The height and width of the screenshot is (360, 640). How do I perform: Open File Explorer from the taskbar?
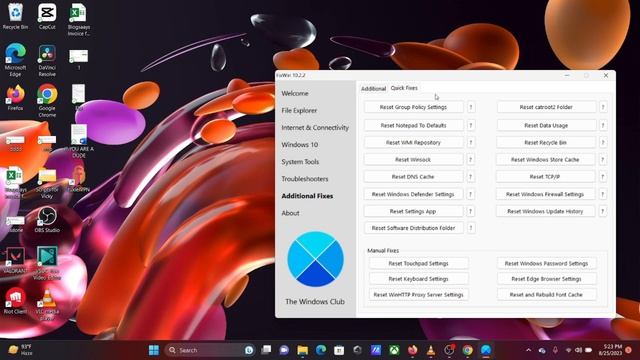coord(302,350)
